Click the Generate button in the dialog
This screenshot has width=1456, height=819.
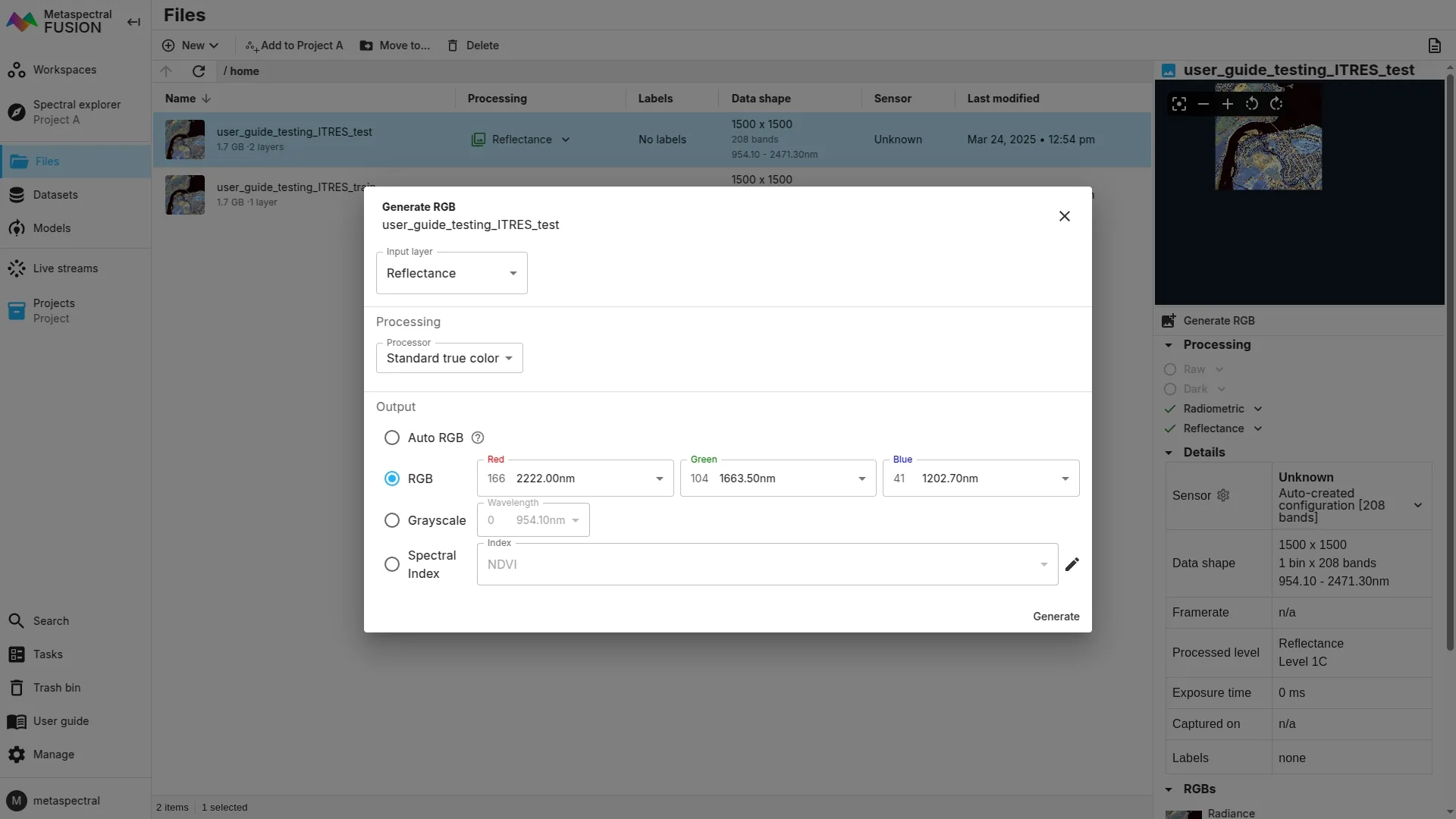(1056, 617)
